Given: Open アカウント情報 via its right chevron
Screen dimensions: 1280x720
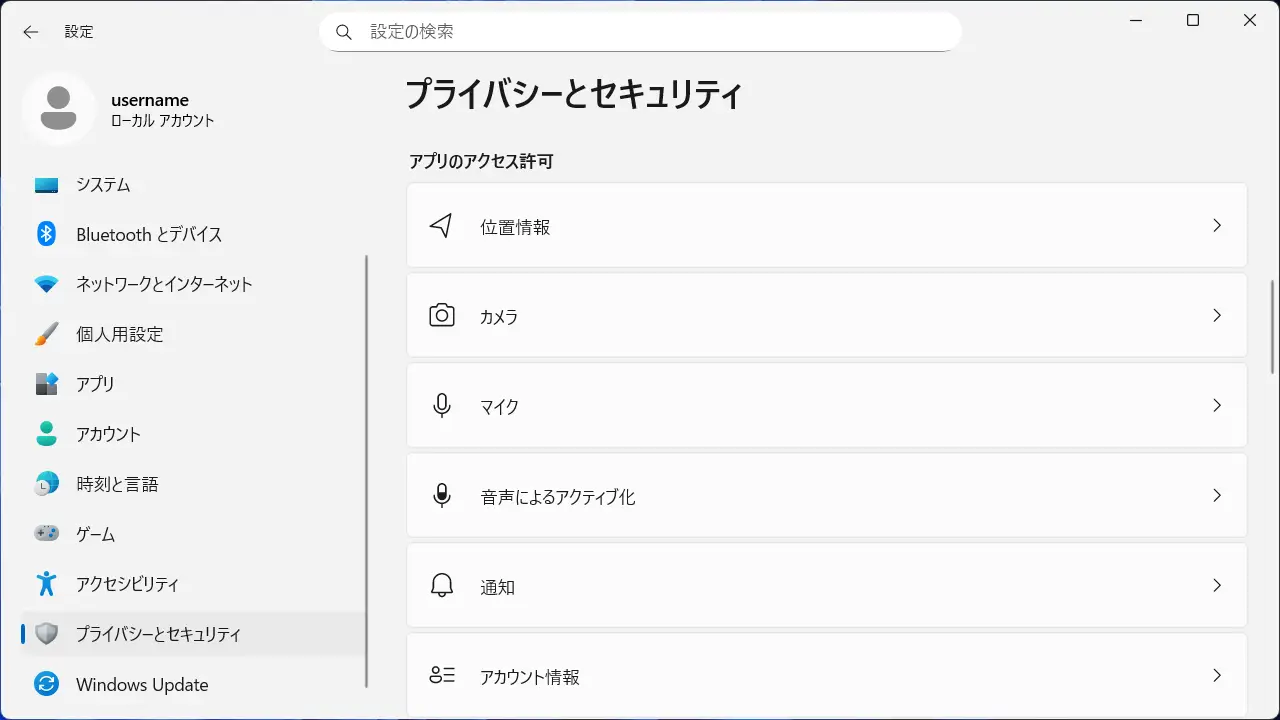Looking at the screenshot, I should coord(1217,676).
